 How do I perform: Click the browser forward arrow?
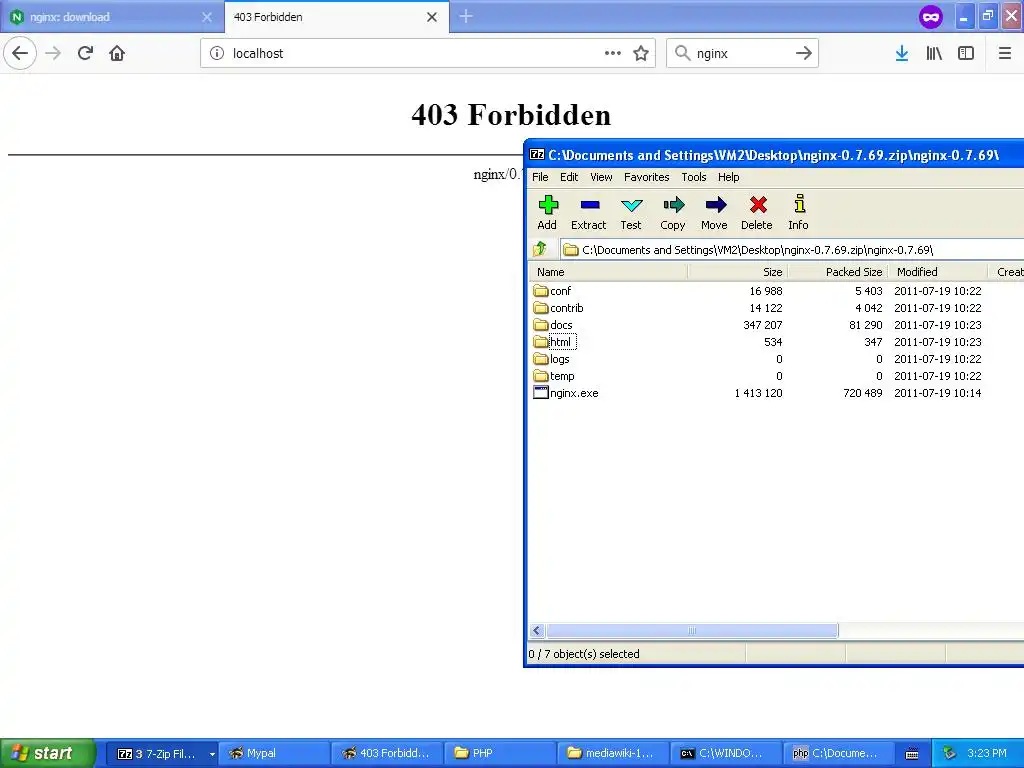tap(54, 54)
